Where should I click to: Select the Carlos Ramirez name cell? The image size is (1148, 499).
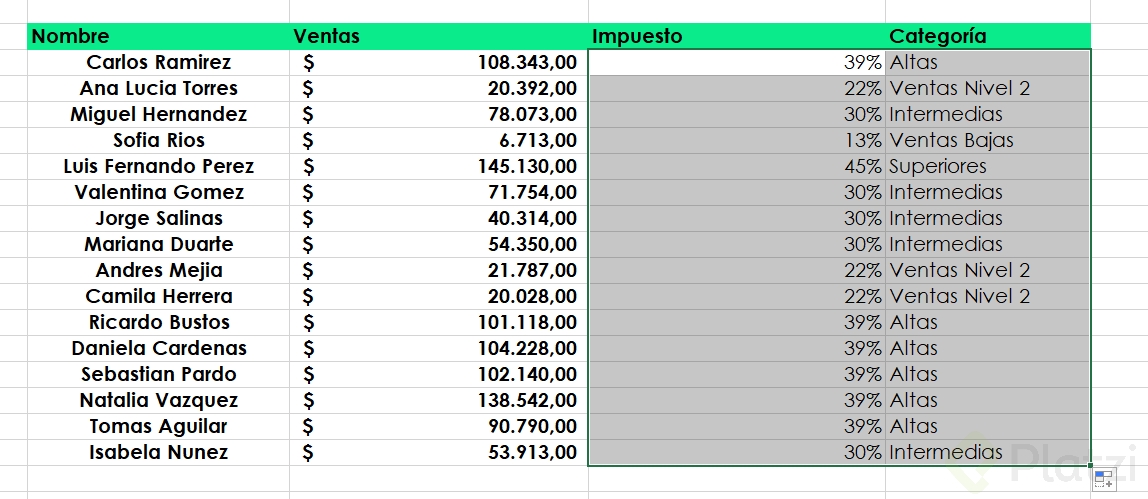point(158,62)
